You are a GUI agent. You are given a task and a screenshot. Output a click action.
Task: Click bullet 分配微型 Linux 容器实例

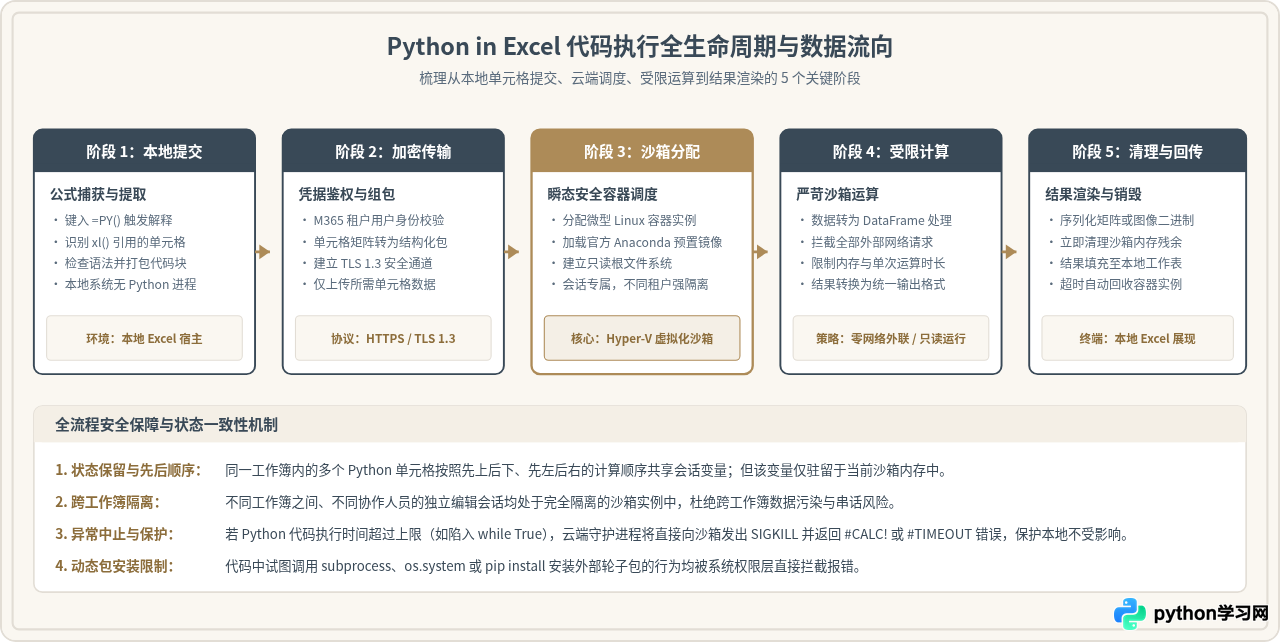[x=629, y=220]
